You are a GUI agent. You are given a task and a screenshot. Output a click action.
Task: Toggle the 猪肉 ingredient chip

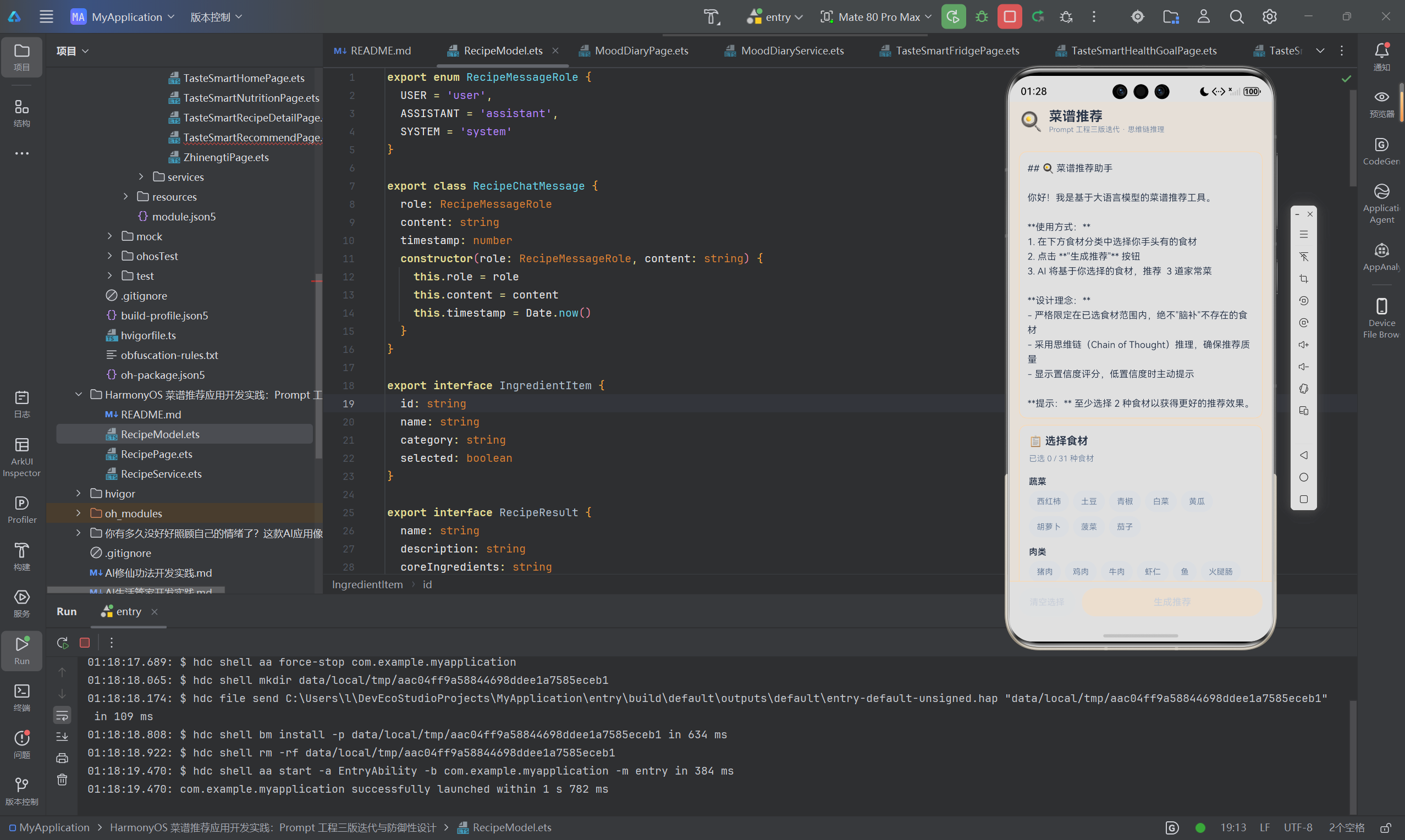coord(1044,571)
